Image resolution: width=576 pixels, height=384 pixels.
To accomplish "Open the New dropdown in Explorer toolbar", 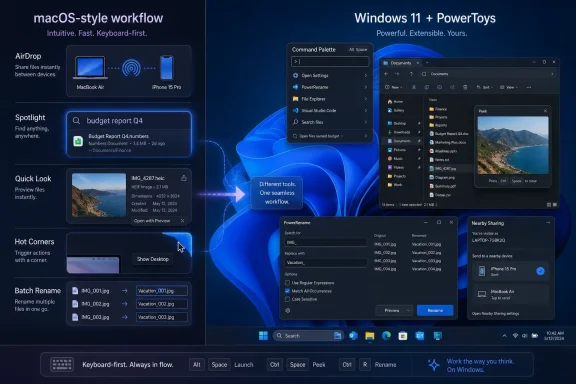I will pyautogui.click(x=393, y=87).
